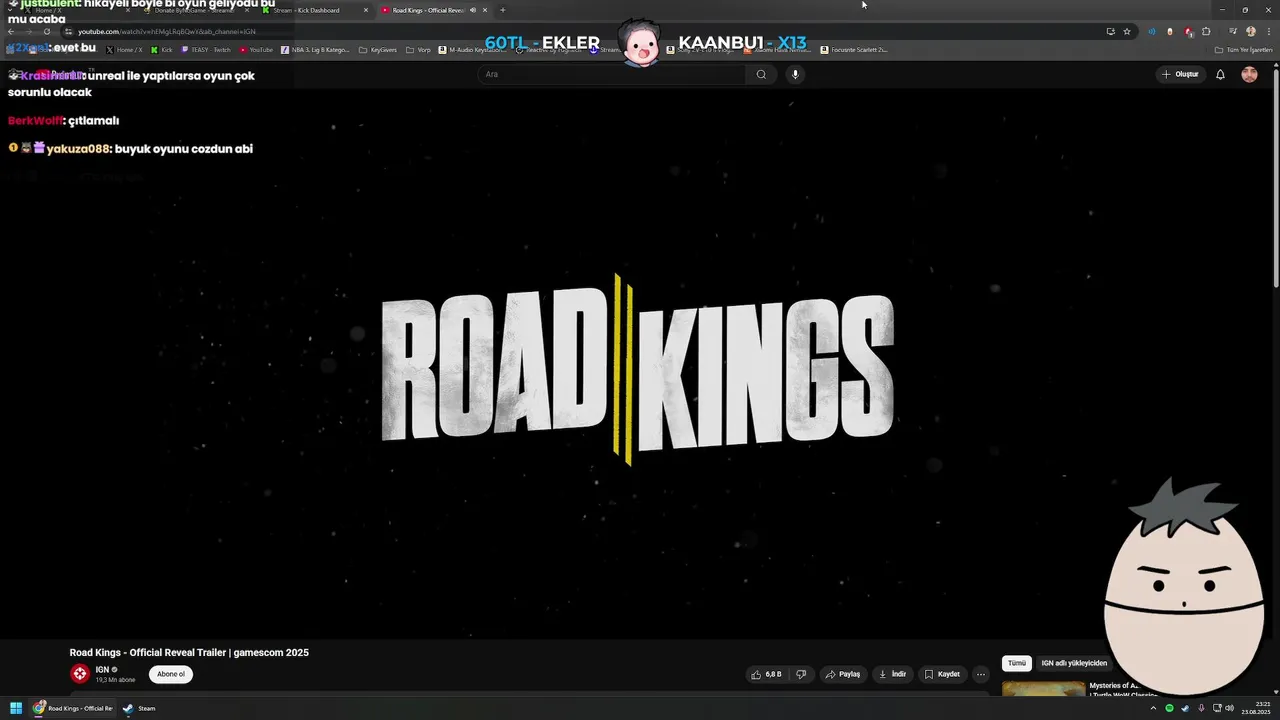
Task: Click the IGN channel name
Action: pyautogui.click(x=102, y=670)
